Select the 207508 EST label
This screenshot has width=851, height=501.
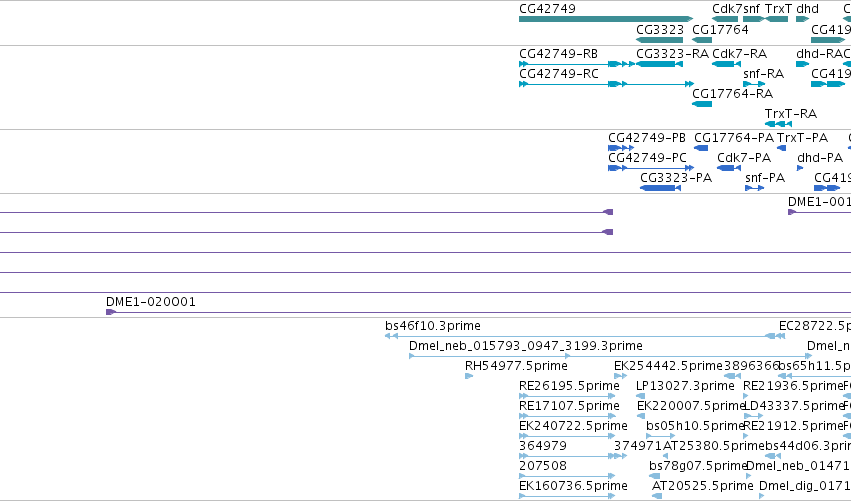[543, 466]
